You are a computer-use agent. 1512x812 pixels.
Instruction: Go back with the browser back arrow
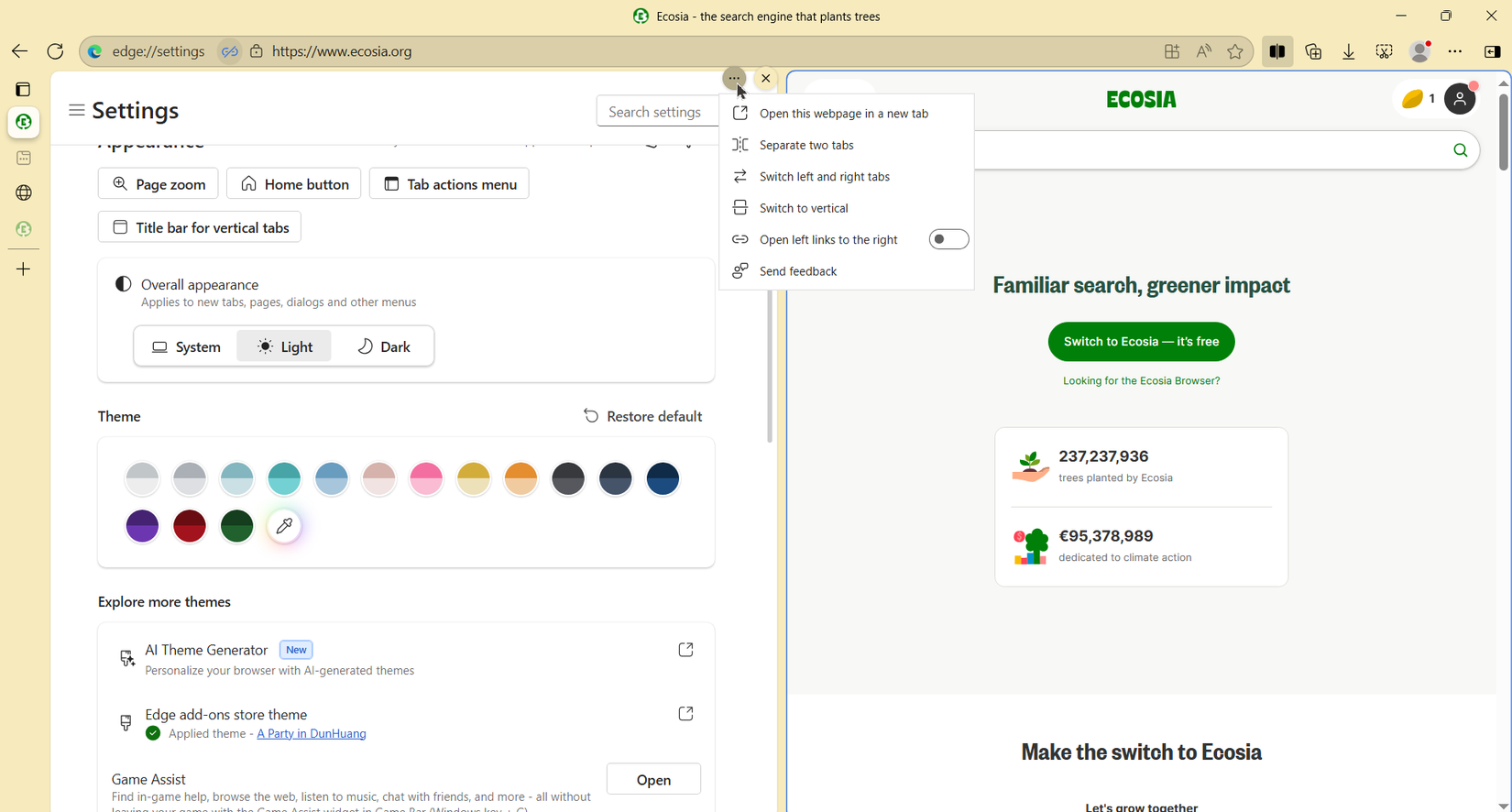[x=19, y=51]
